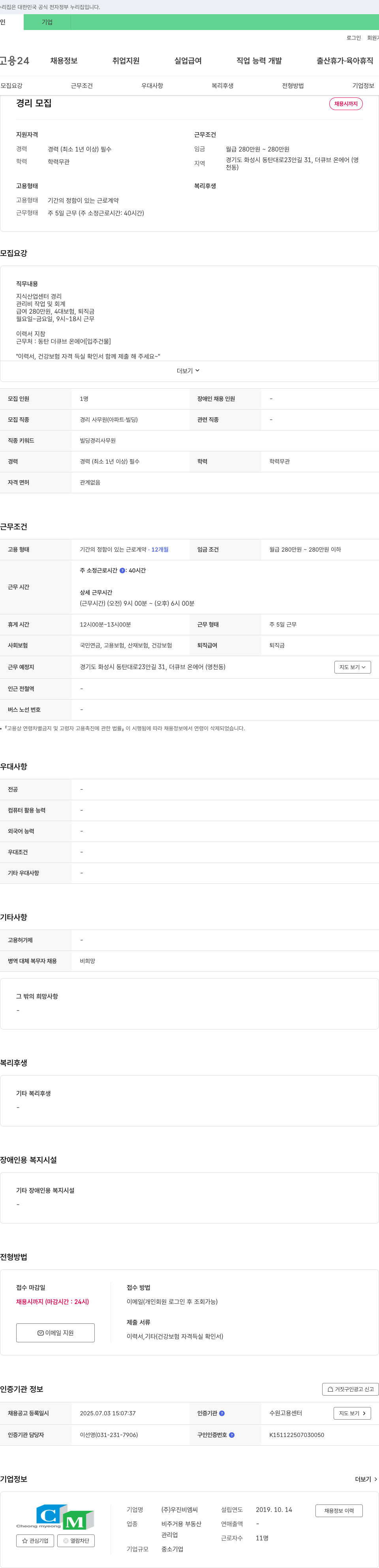Jump to the 전형방법 section tab

pos(293,86)
